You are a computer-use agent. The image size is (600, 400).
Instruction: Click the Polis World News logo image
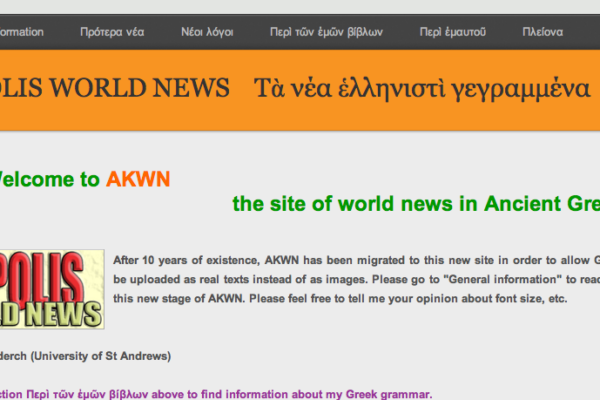pyautogui.click(x=52, y=289)
